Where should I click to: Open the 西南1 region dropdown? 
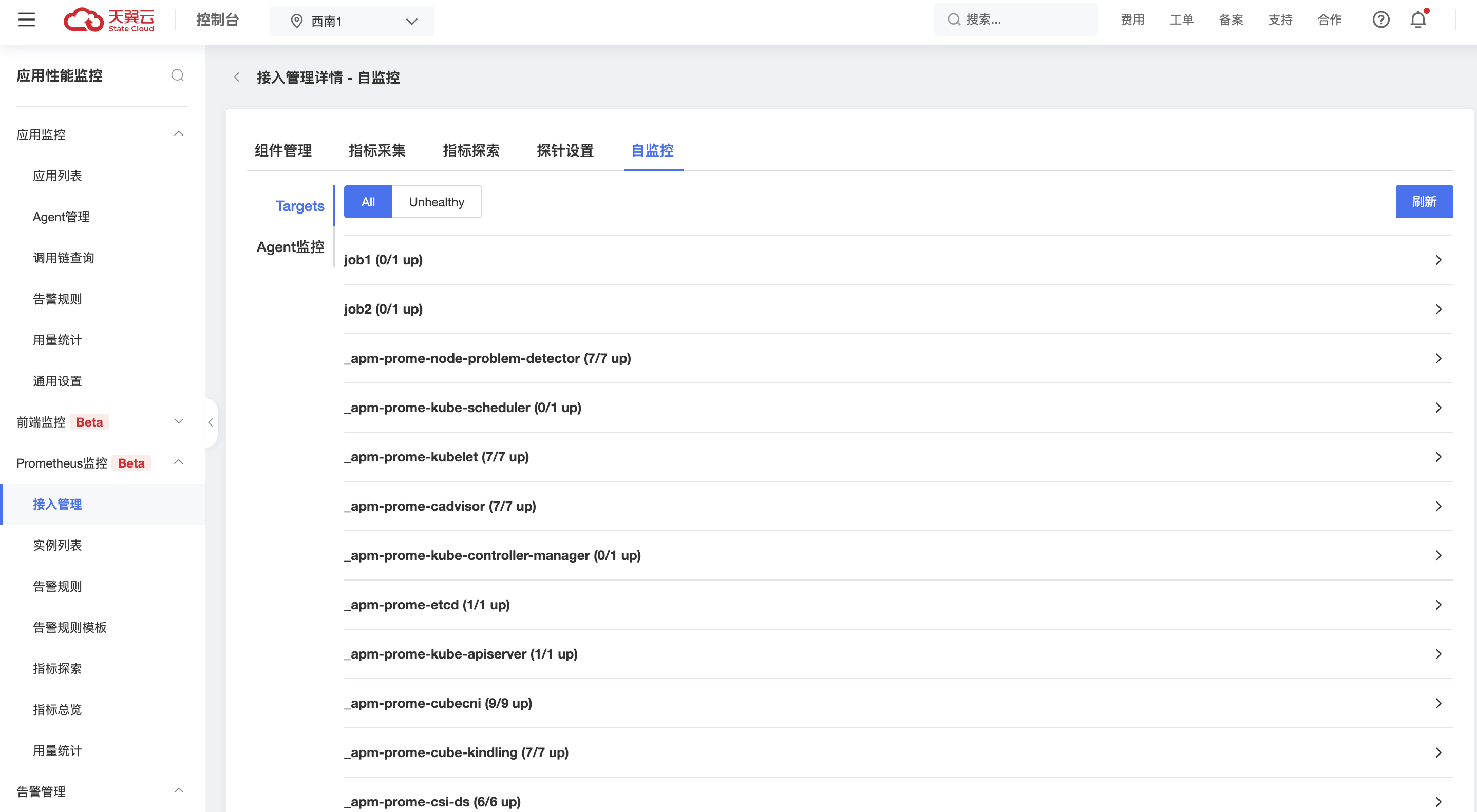click(x=352, y=21)
